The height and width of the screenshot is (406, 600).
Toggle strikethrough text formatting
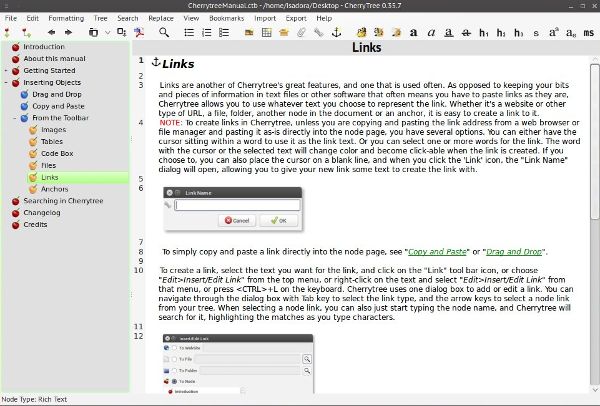466,33
